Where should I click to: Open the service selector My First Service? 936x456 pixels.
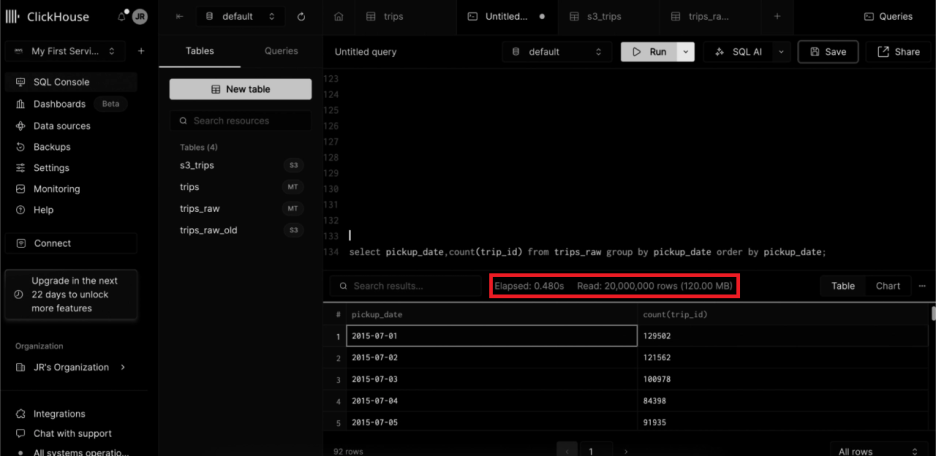point(65,51)
